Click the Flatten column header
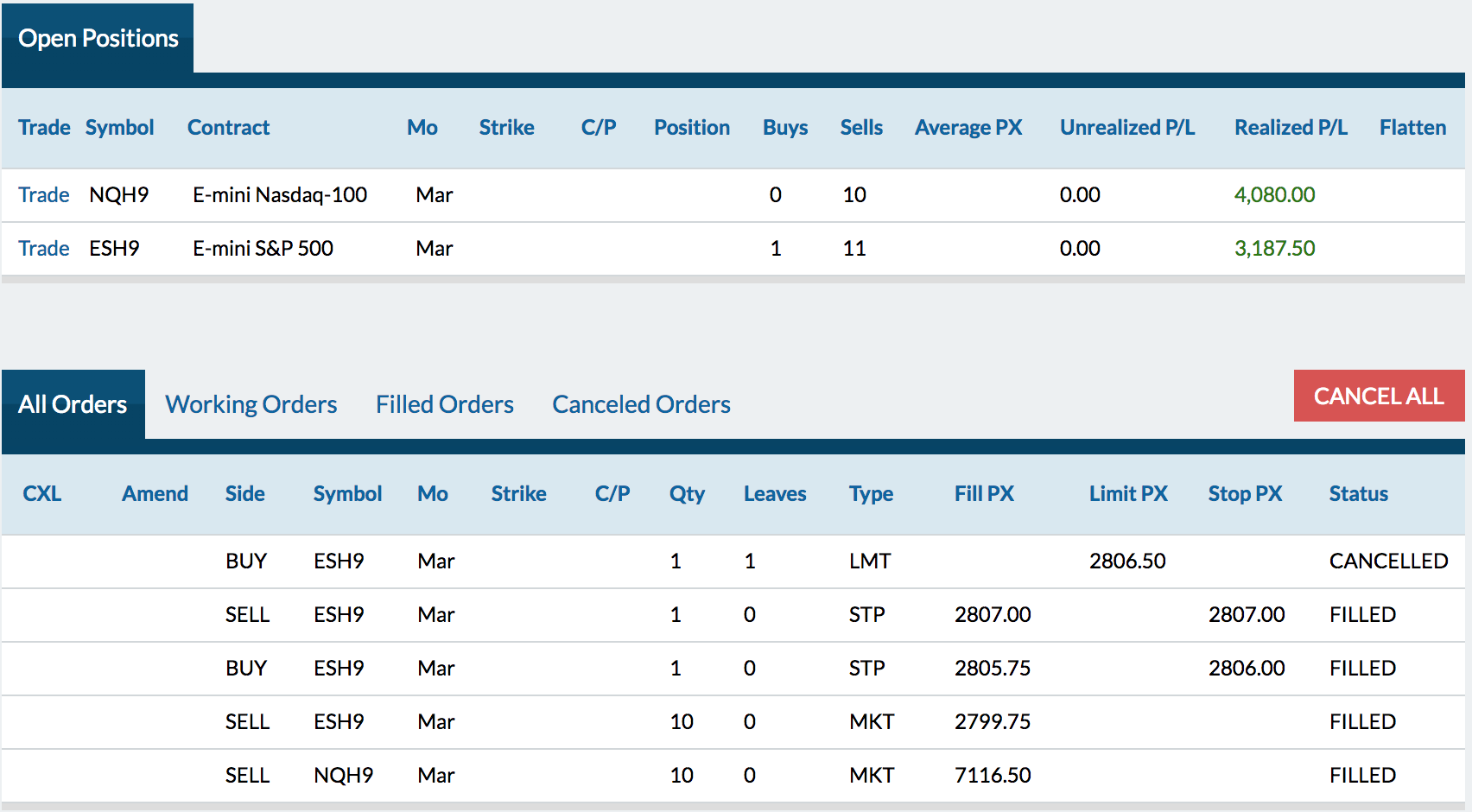Viewport: 1472px width, 812px height. [x=1412, y=127]
